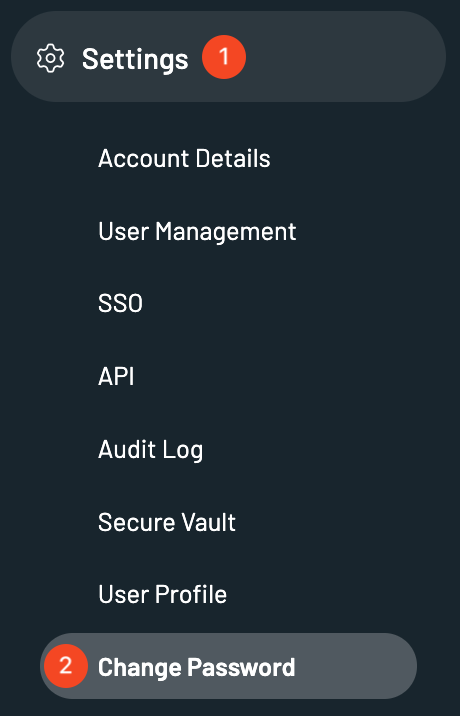Viewport: 460px width, 716px height.
Task: Click the red badge numbered 2
Action: point(66,666)
